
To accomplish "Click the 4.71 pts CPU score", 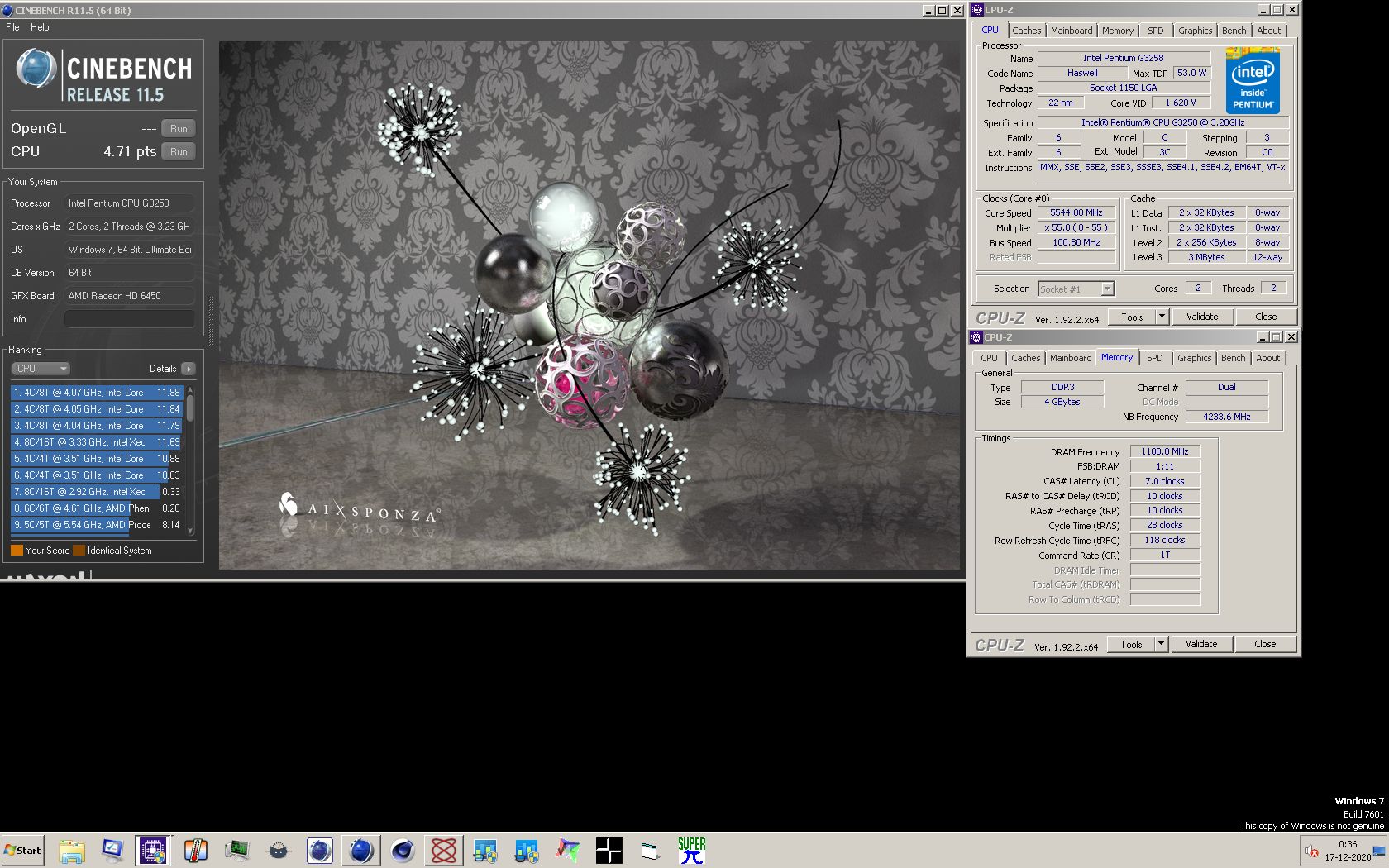I will [130, 152].
